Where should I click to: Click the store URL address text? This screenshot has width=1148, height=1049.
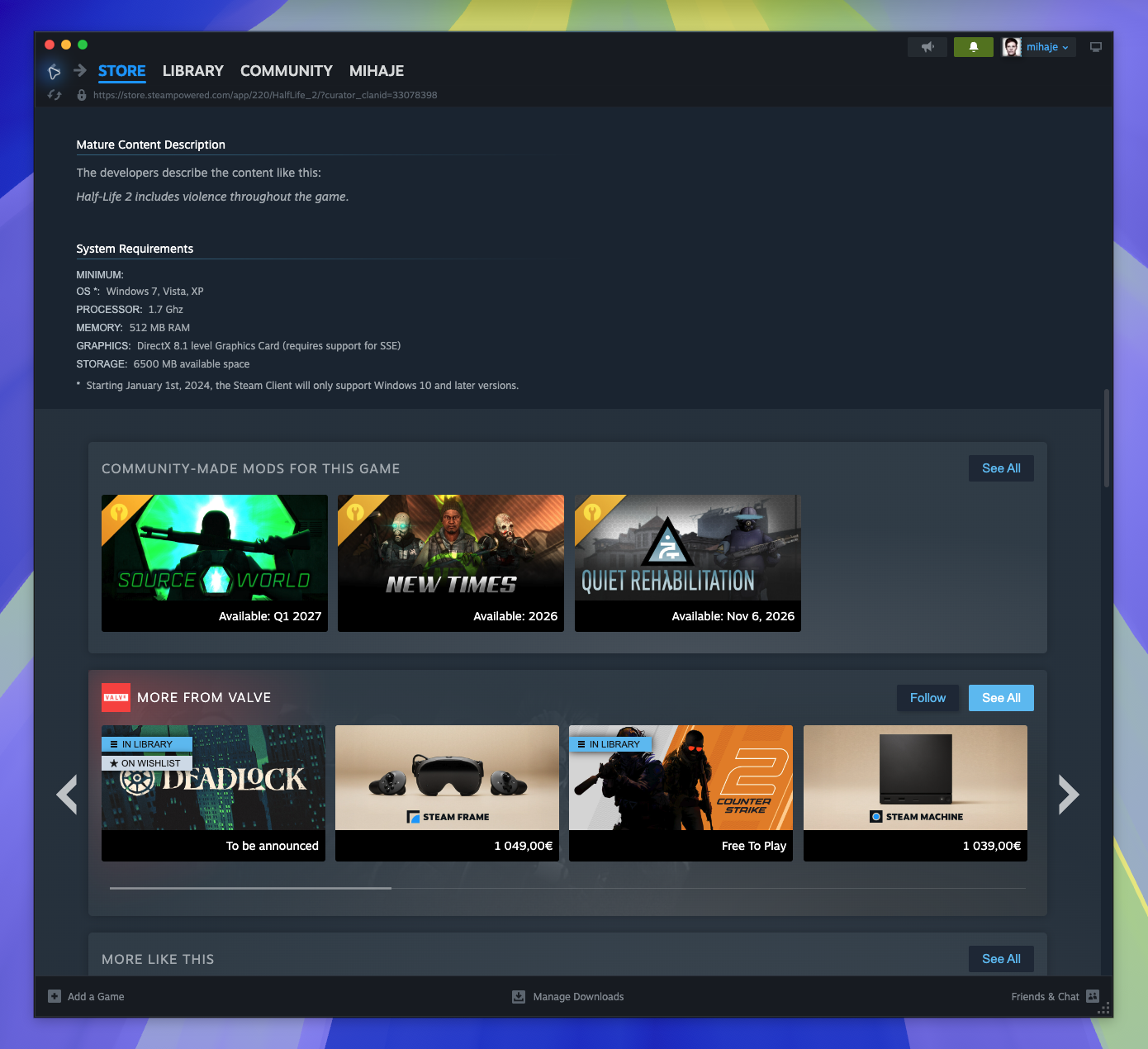265,95
